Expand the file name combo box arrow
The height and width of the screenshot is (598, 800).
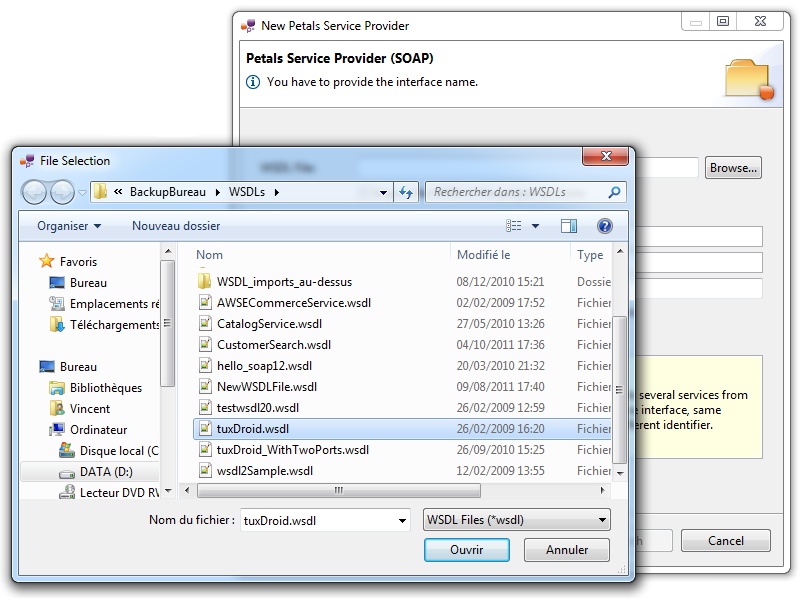[402, 521]
